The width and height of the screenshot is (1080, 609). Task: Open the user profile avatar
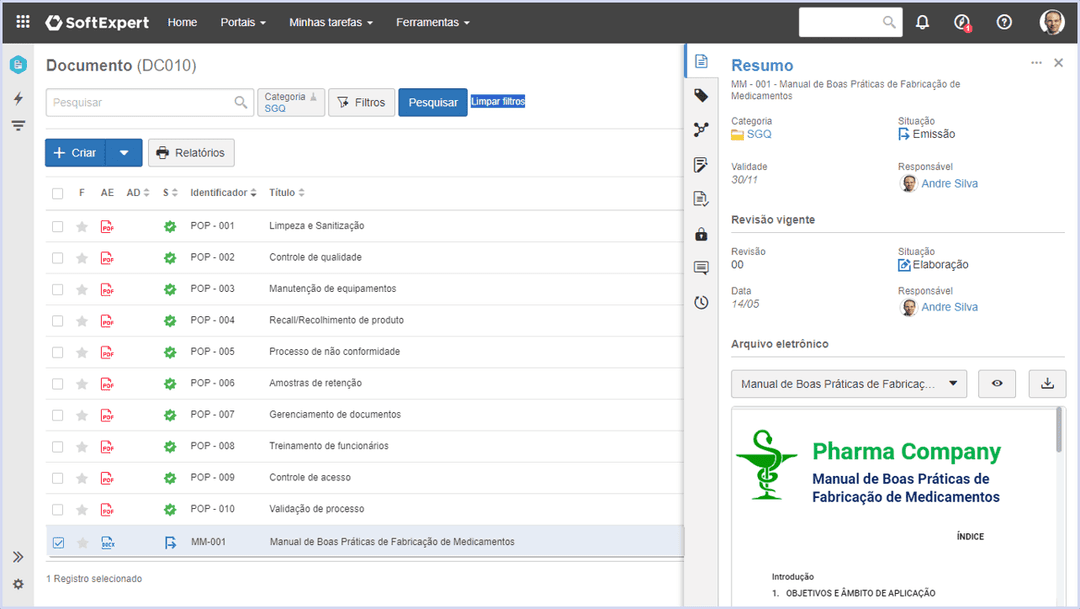(1052, 22)
